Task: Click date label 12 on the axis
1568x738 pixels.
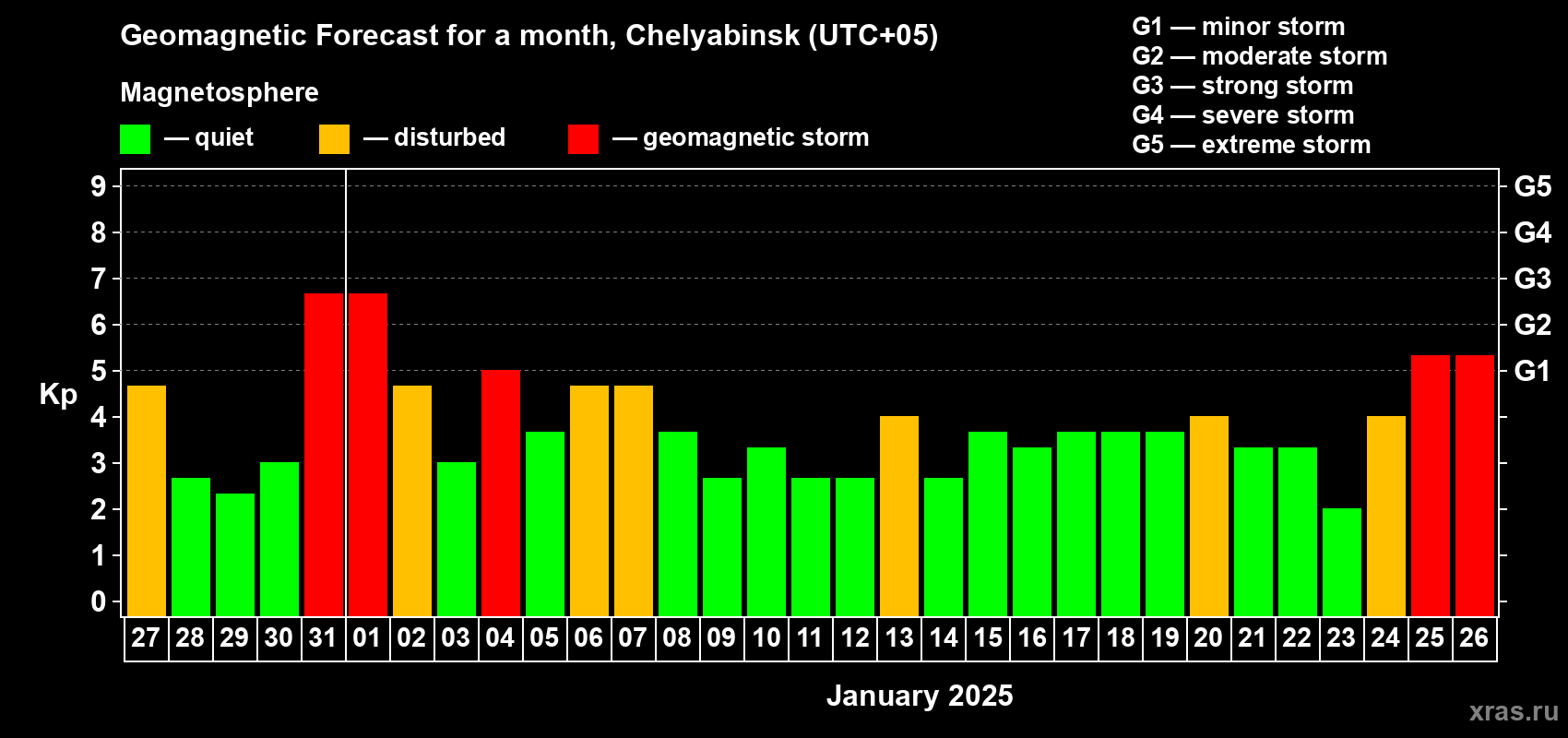Action: [855, 638]
